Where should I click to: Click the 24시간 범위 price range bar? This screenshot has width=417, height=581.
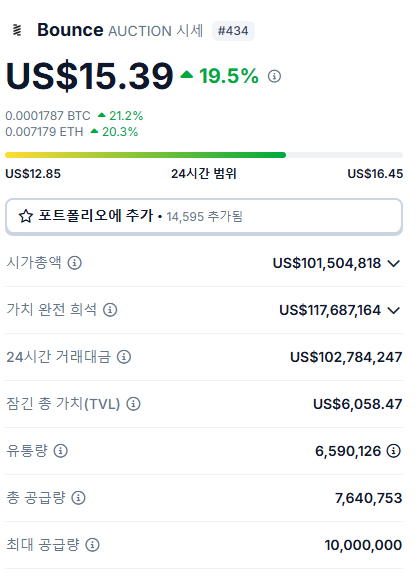(204, 155)
